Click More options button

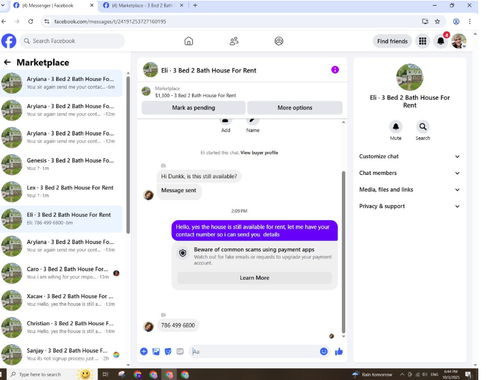pyautogui.click(x=295, y=108)
